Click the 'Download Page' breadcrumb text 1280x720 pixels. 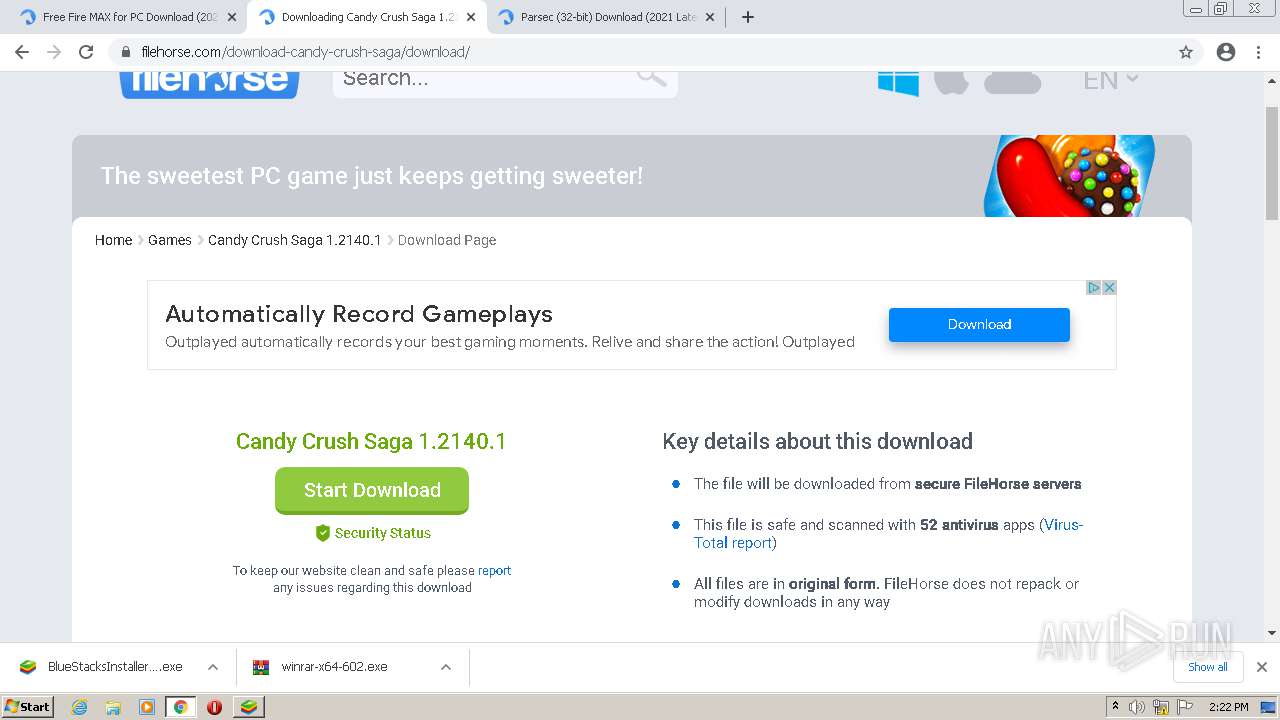447,240
